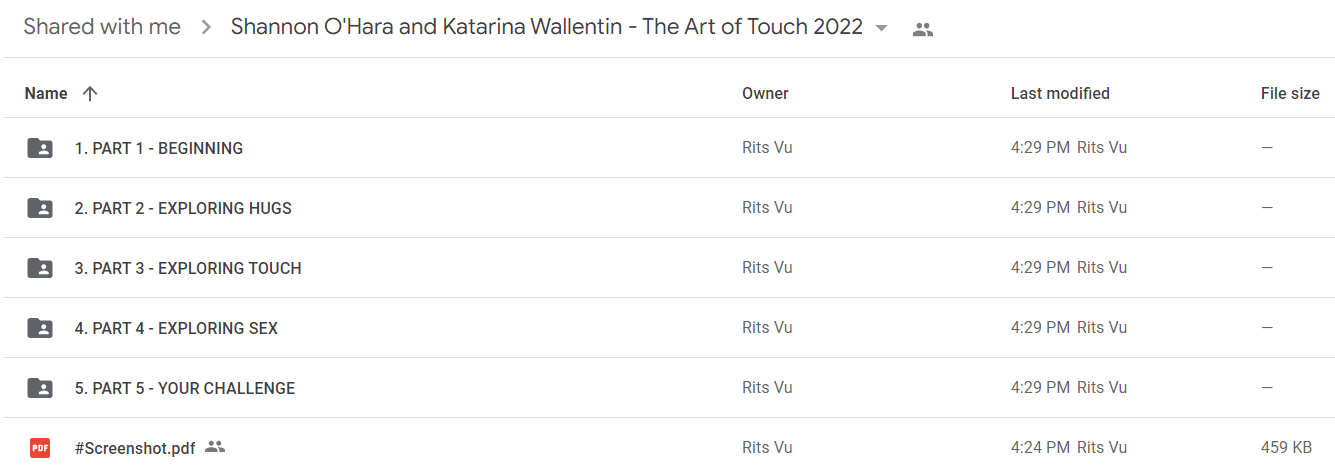Open the PART 1 - BEGINNING shared folder icon

40,148
